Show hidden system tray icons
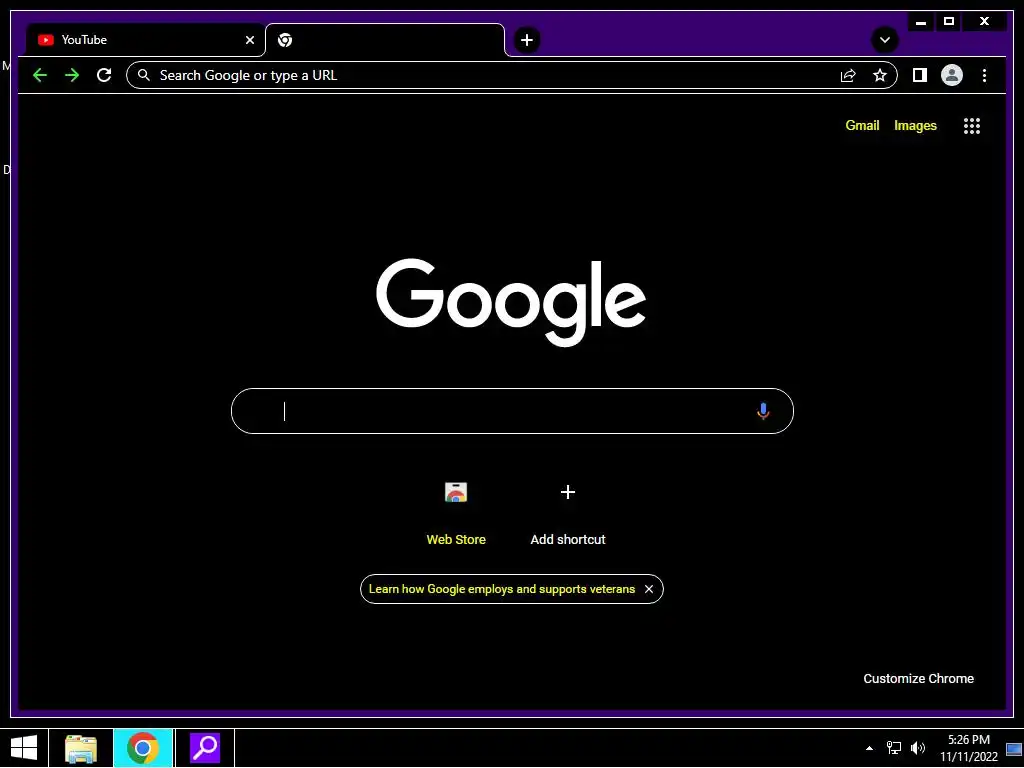 coord(869,748)
